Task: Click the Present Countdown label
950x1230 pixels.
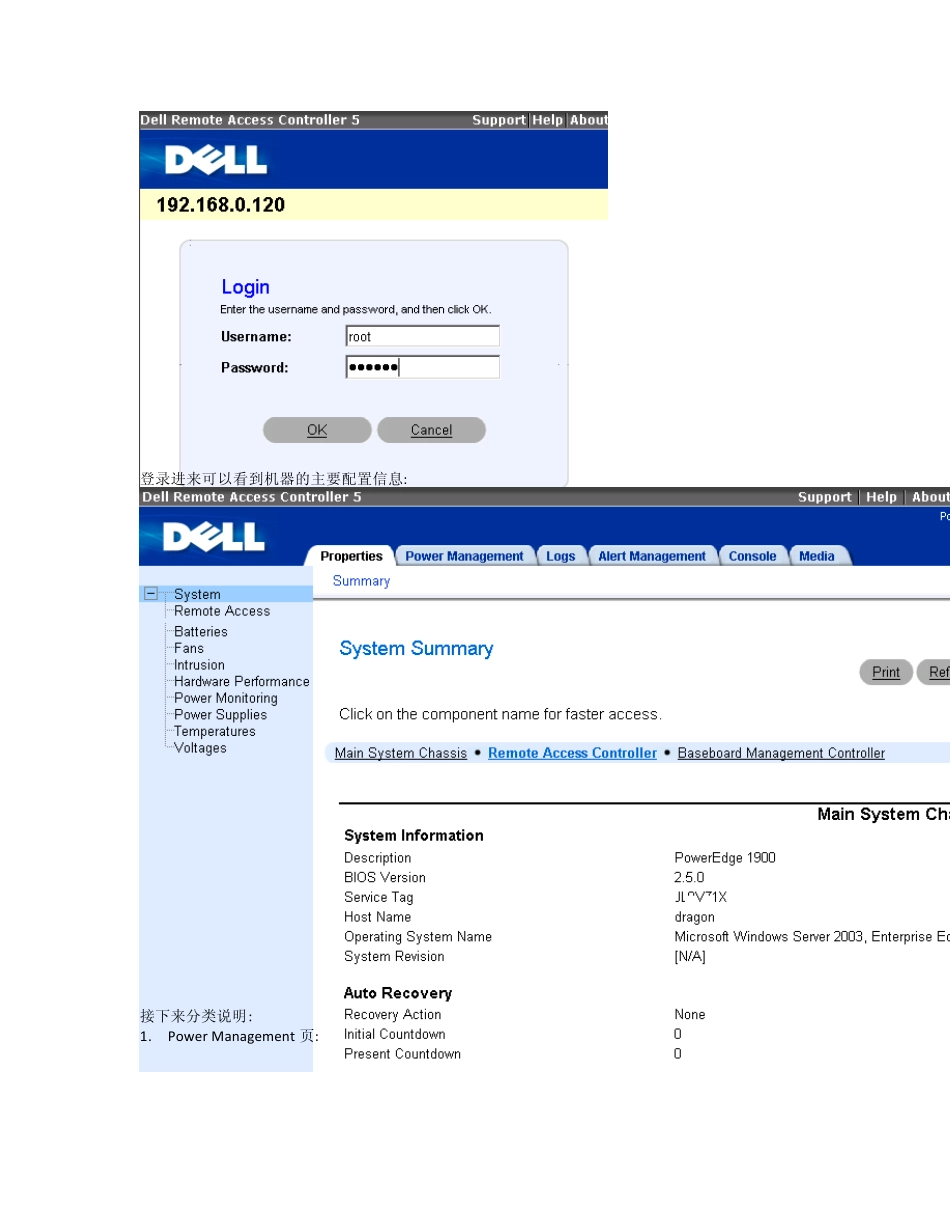Action: pos(403,1054)
